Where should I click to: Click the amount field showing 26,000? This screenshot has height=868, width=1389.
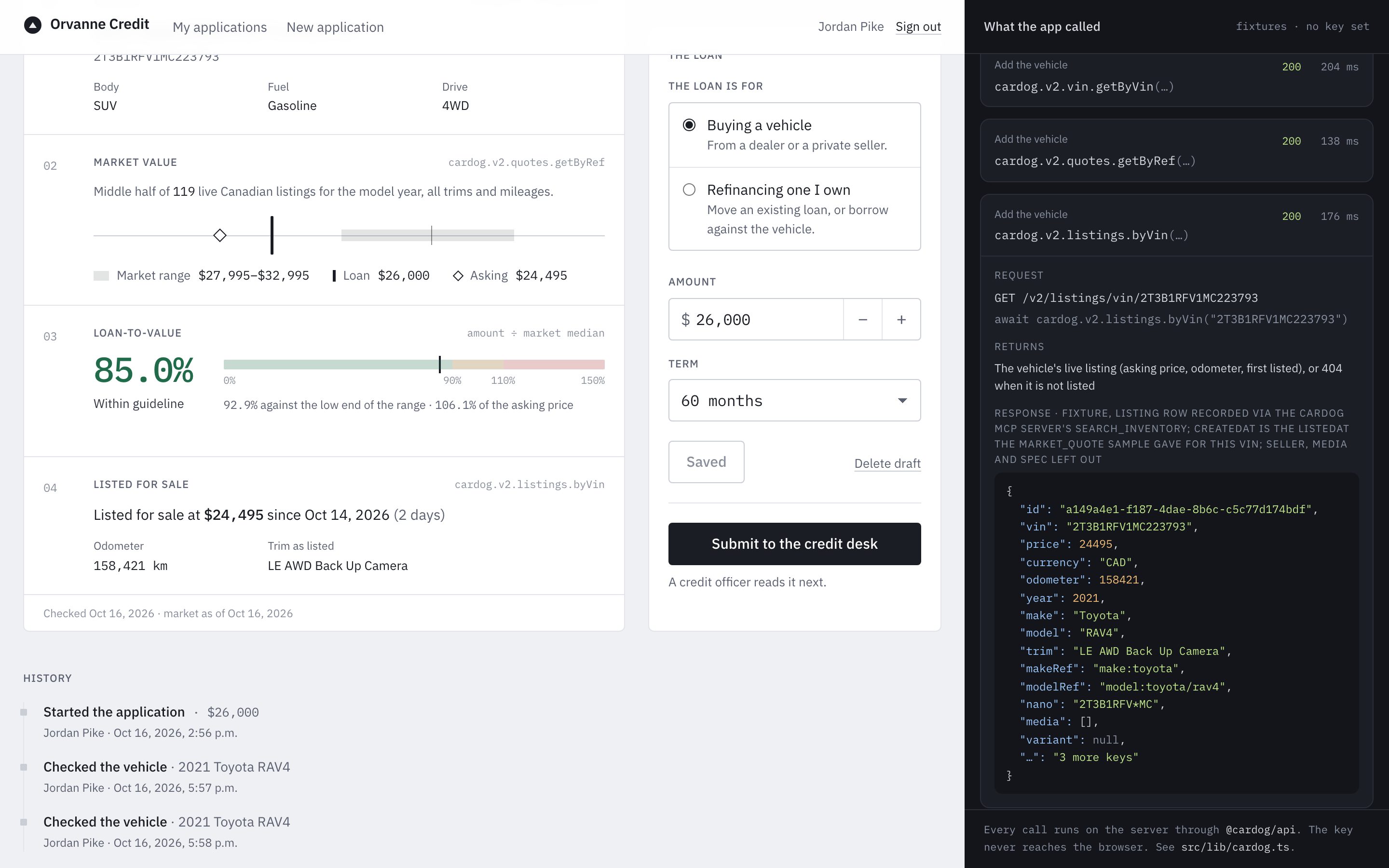756,319
